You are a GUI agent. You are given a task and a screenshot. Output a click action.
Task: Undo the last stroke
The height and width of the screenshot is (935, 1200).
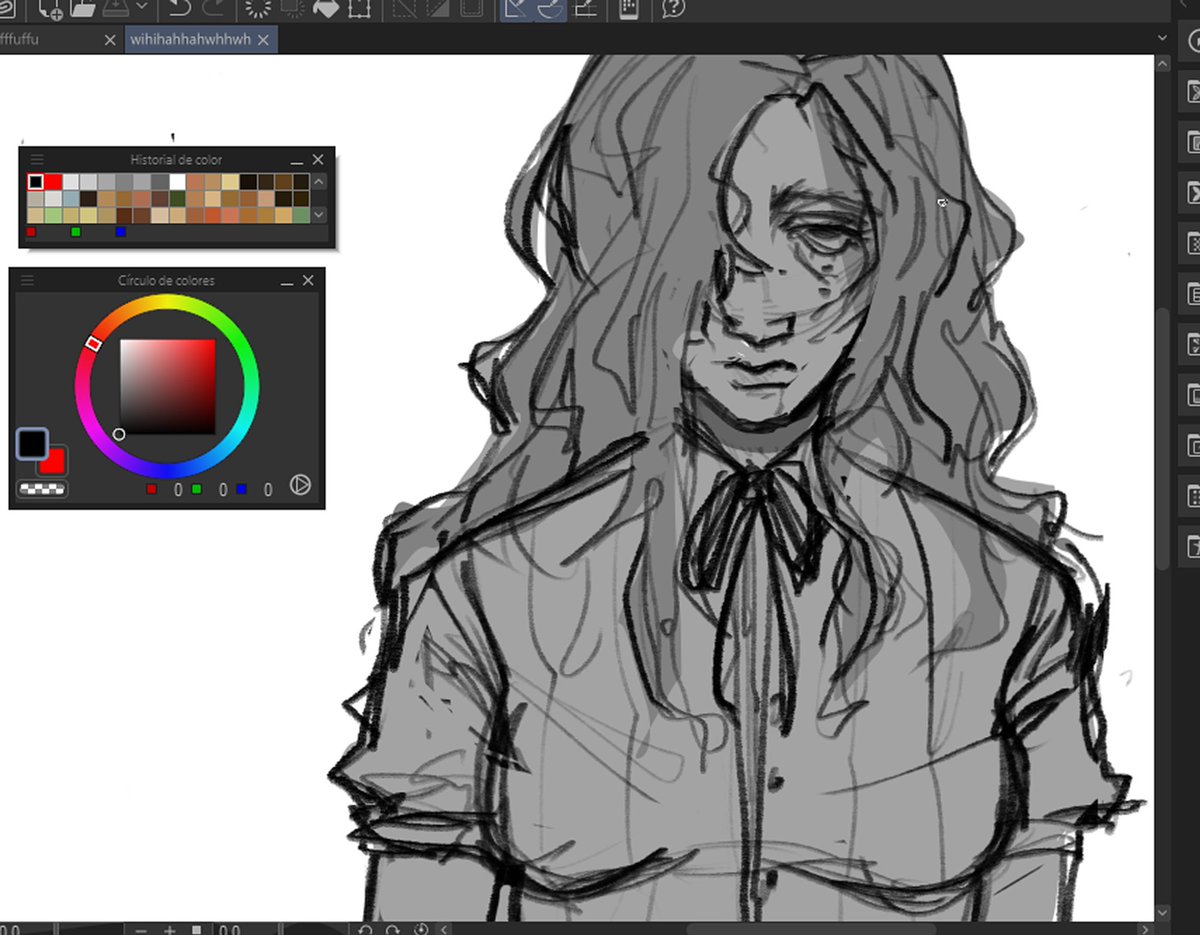pos(179,9)
